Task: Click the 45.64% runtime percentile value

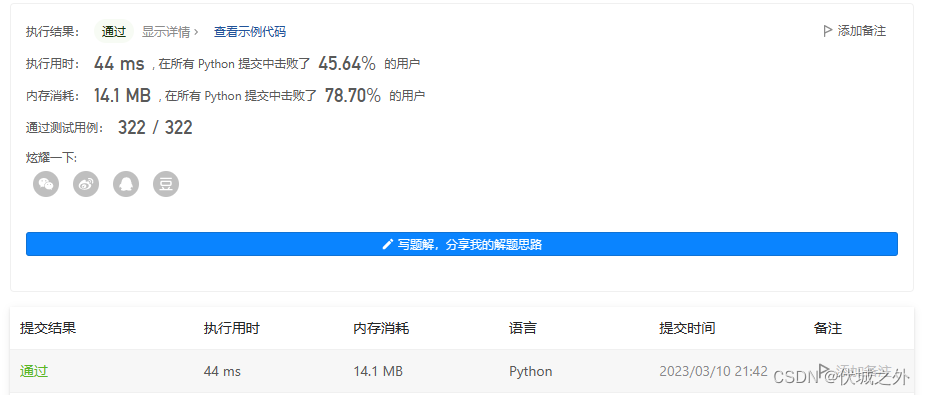Action: tap(347, 64)
